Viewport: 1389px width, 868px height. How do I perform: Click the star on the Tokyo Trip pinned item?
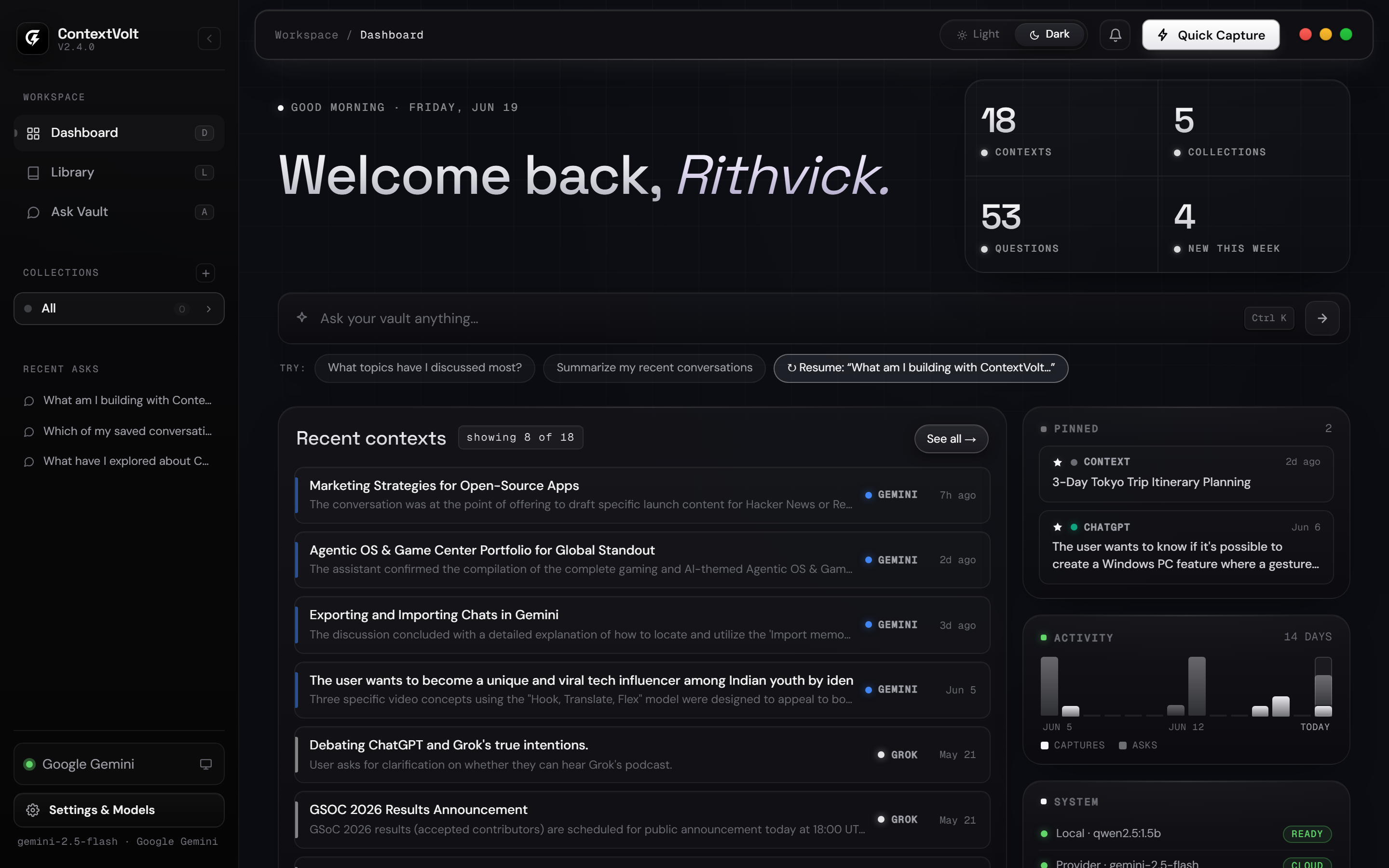[x=1057, y=462]
